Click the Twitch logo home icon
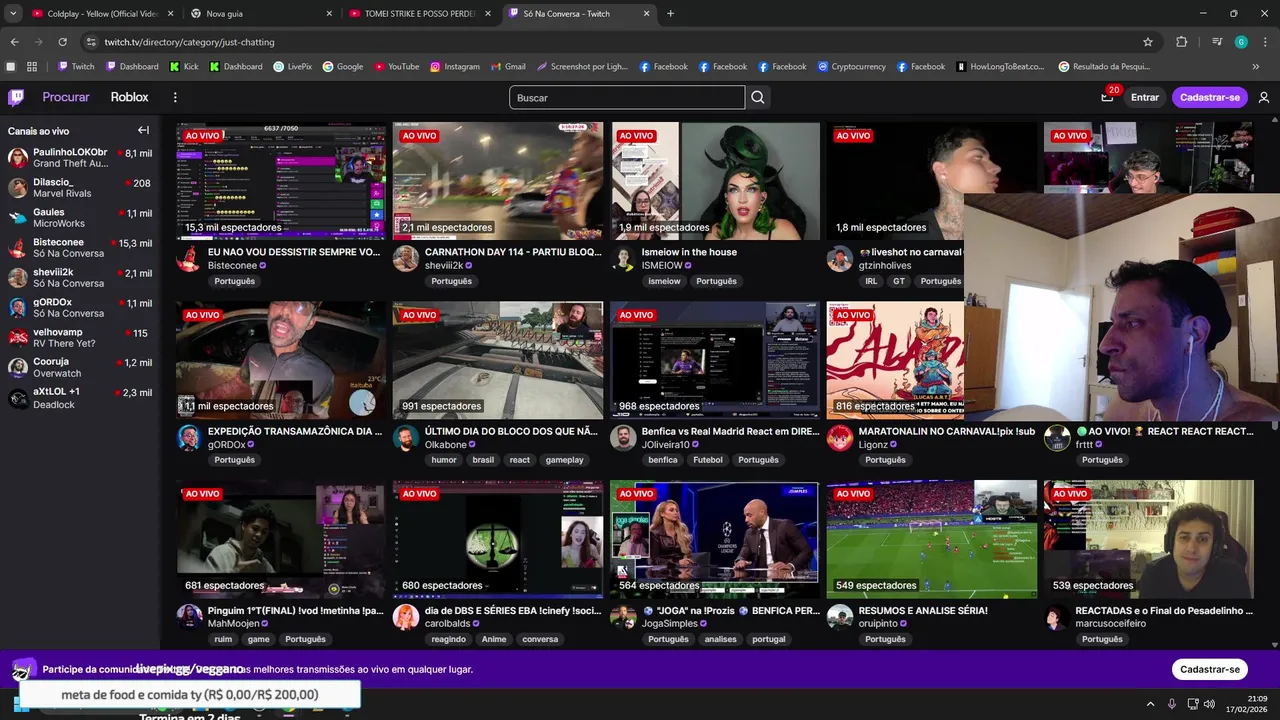Screen dimensions: 1280x720 click(16, 97)
